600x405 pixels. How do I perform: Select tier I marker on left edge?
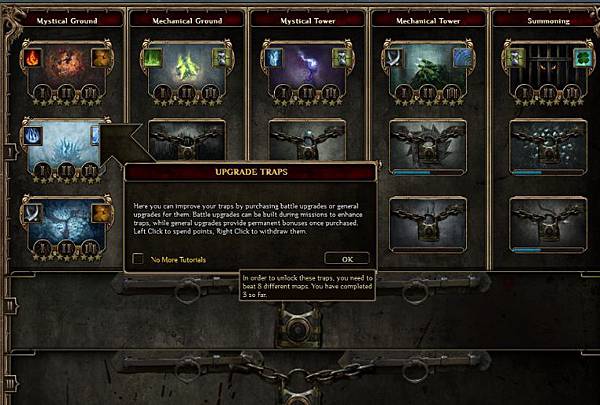pyautogui.click(x=10, y=152)
